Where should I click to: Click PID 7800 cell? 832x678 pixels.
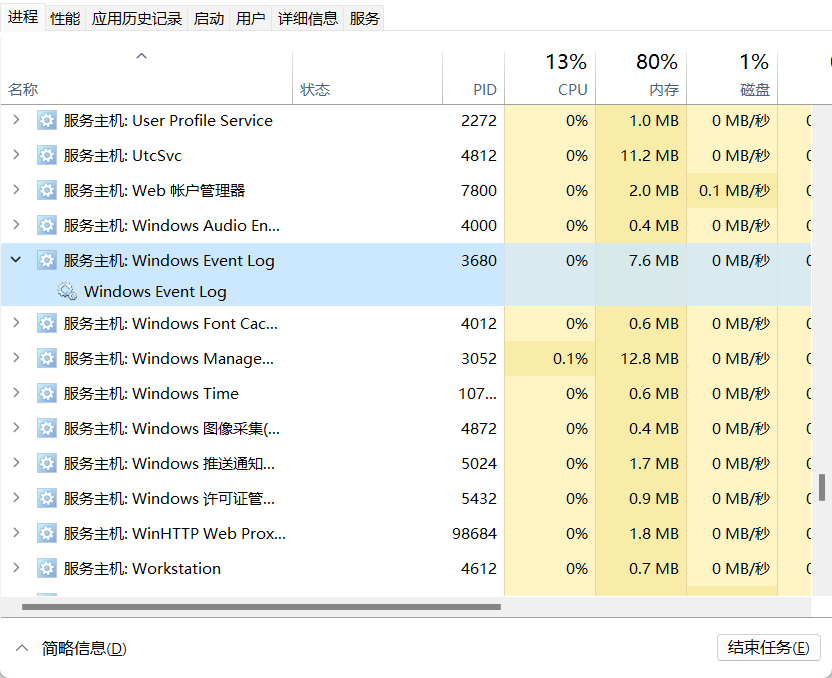479,190
